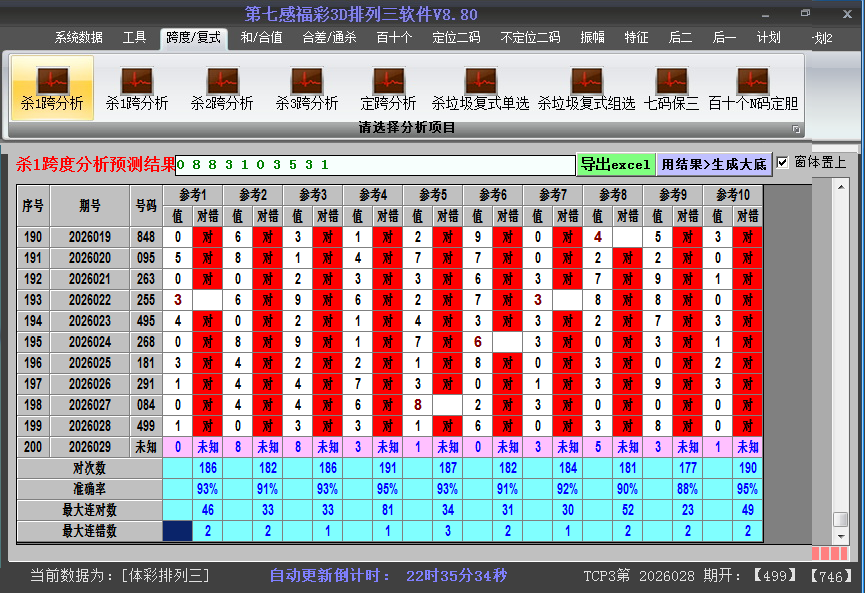Switch to the 和/合值 tab
This screenshot has width=865, height=593.
pos(261,38)
